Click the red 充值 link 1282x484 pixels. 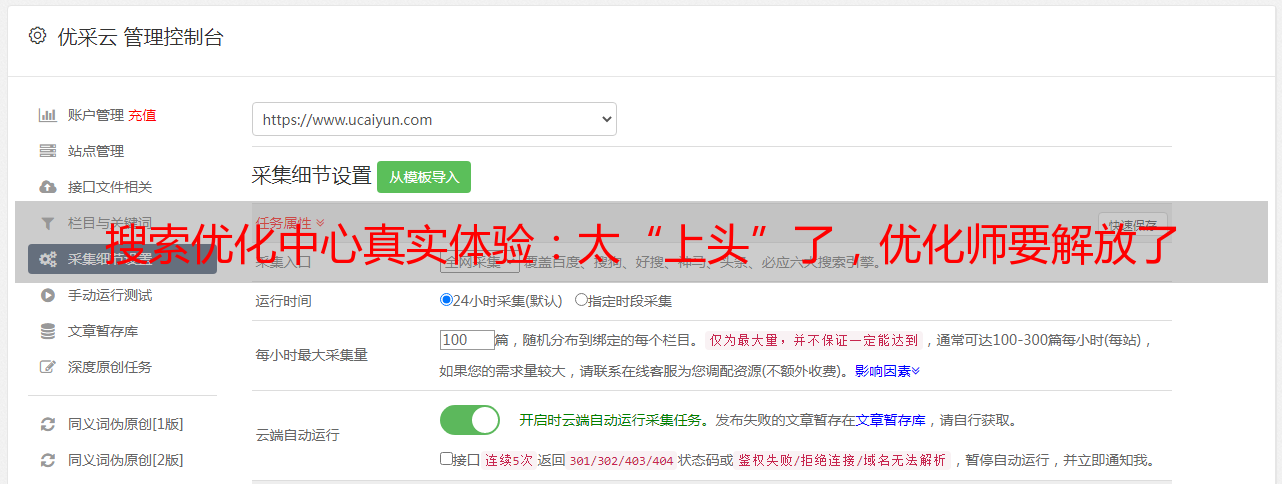[142, 115]
